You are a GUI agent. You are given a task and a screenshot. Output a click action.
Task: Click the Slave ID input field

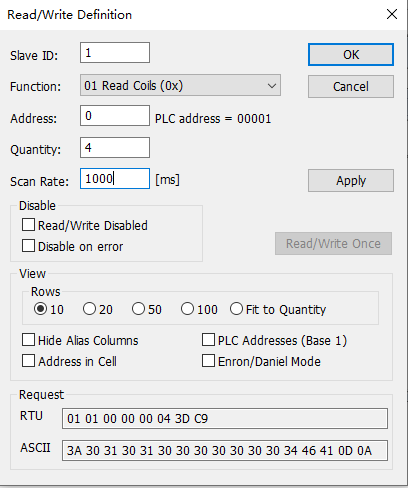[115, 52]
